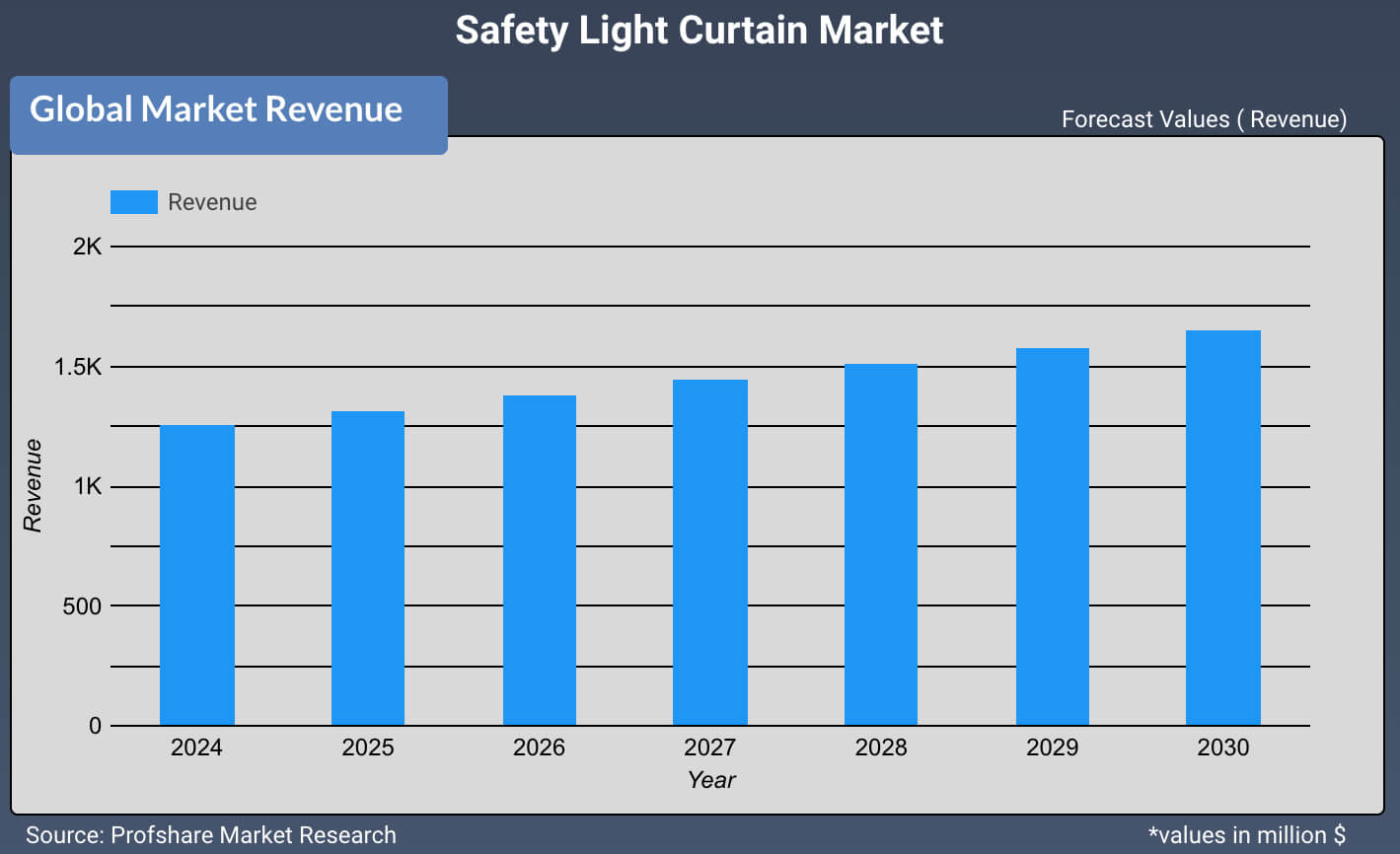
Task: Click the 2K y-axis label
Action: [87, 247]
